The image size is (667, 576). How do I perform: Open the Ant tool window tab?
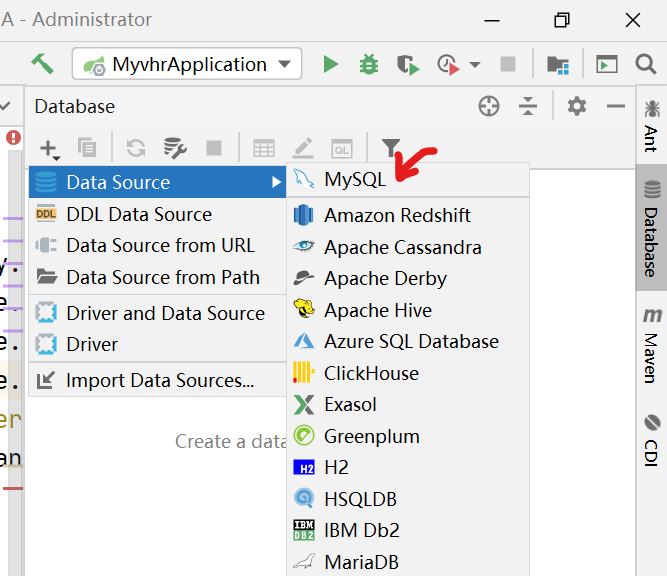pyautogui.click(x=651, y=125)
